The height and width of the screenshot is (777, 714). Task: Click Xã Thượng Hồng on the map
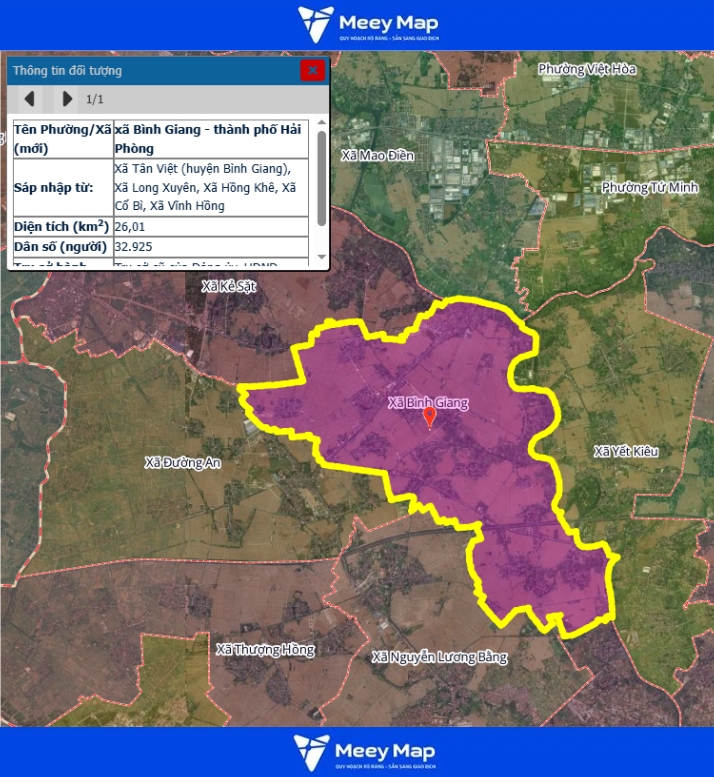point(265,649)
